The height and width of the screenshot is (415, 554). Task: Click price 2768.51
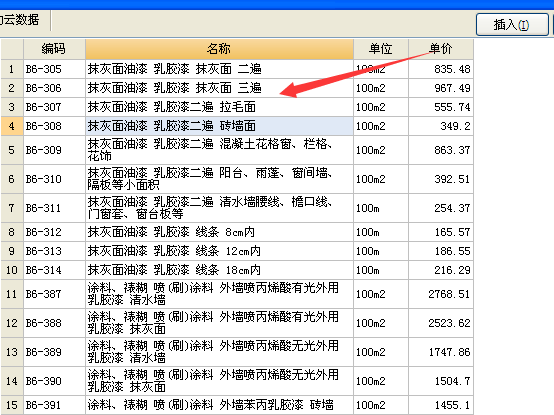pyautogui.click(x=441, y=294)
